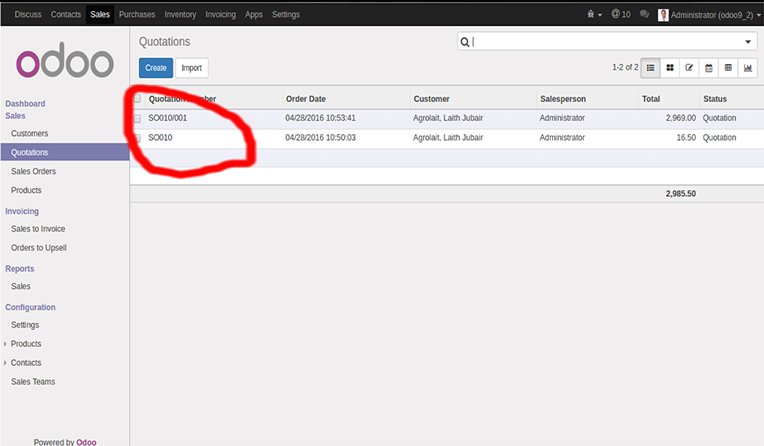Click the search magnifier icon

point(465,42)
